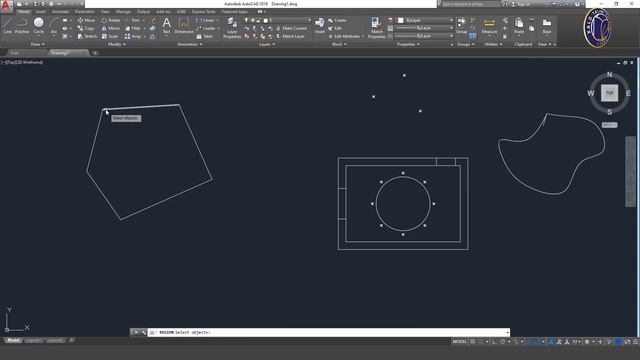Click Match Properties
This screenshot has width=640, height=360.
click(x=376, y=28)
